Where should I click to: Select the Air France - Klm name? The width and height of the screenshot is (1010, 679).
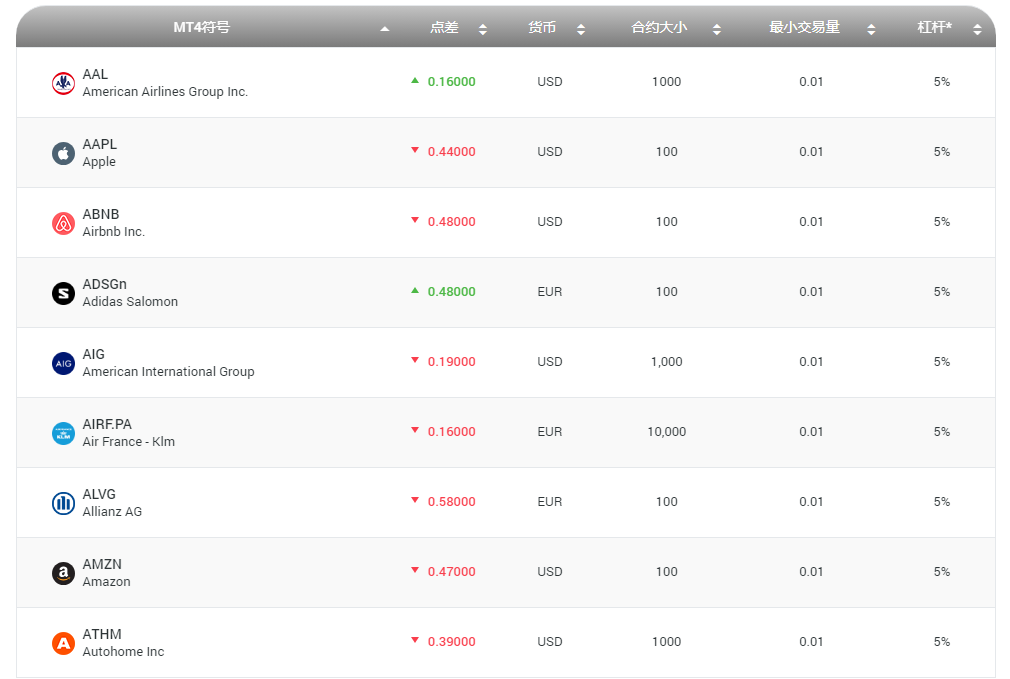tap(129, 441)
